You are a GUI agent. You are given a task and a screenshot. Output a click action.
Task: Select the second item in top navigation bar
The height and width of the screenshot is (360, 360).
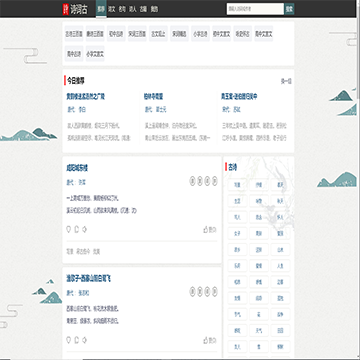pos(112,9)
